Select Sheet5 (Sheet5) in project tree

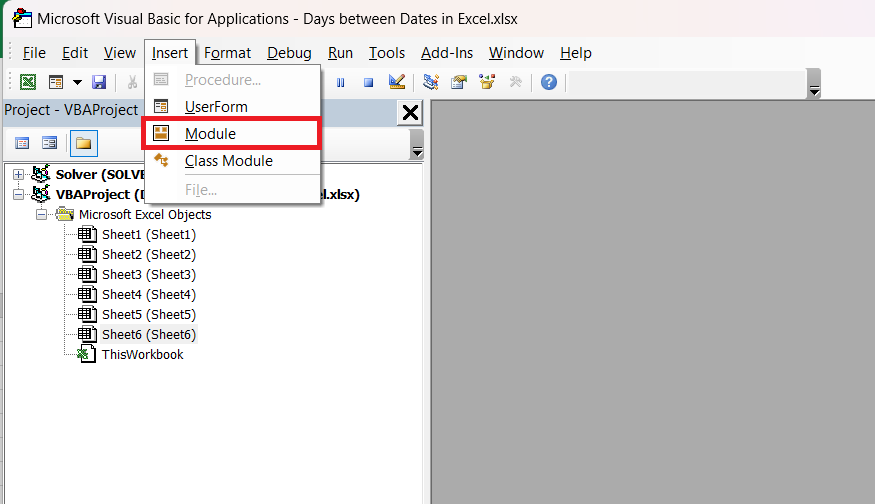pos(149,315)
